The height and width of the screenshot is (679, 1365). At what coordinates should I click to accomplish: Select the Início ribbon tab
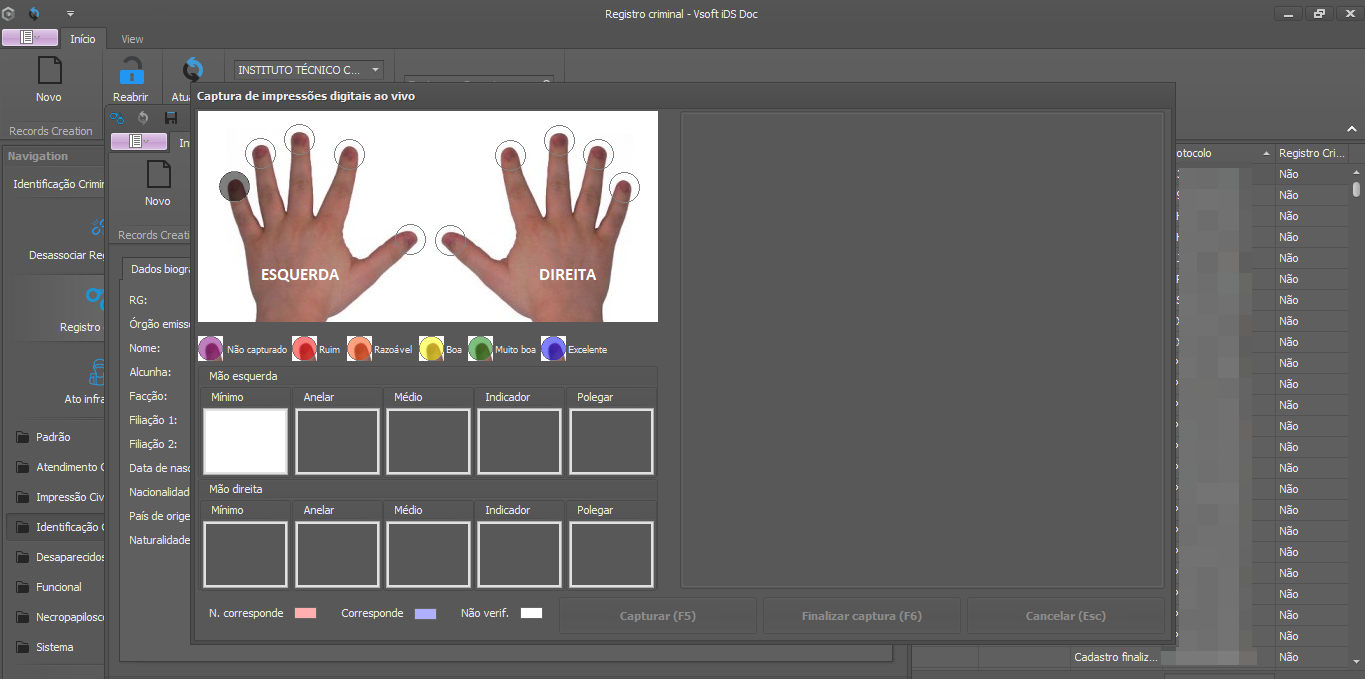83,39
